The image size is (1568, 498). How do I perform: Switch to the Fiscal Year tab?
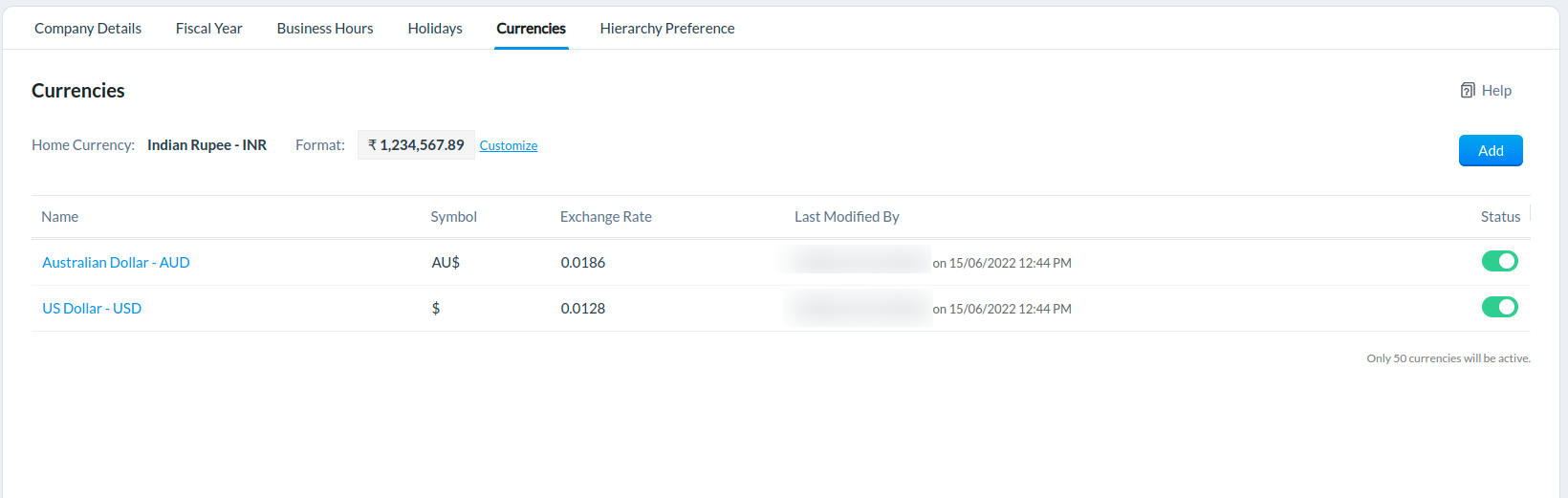coord(209,29)
